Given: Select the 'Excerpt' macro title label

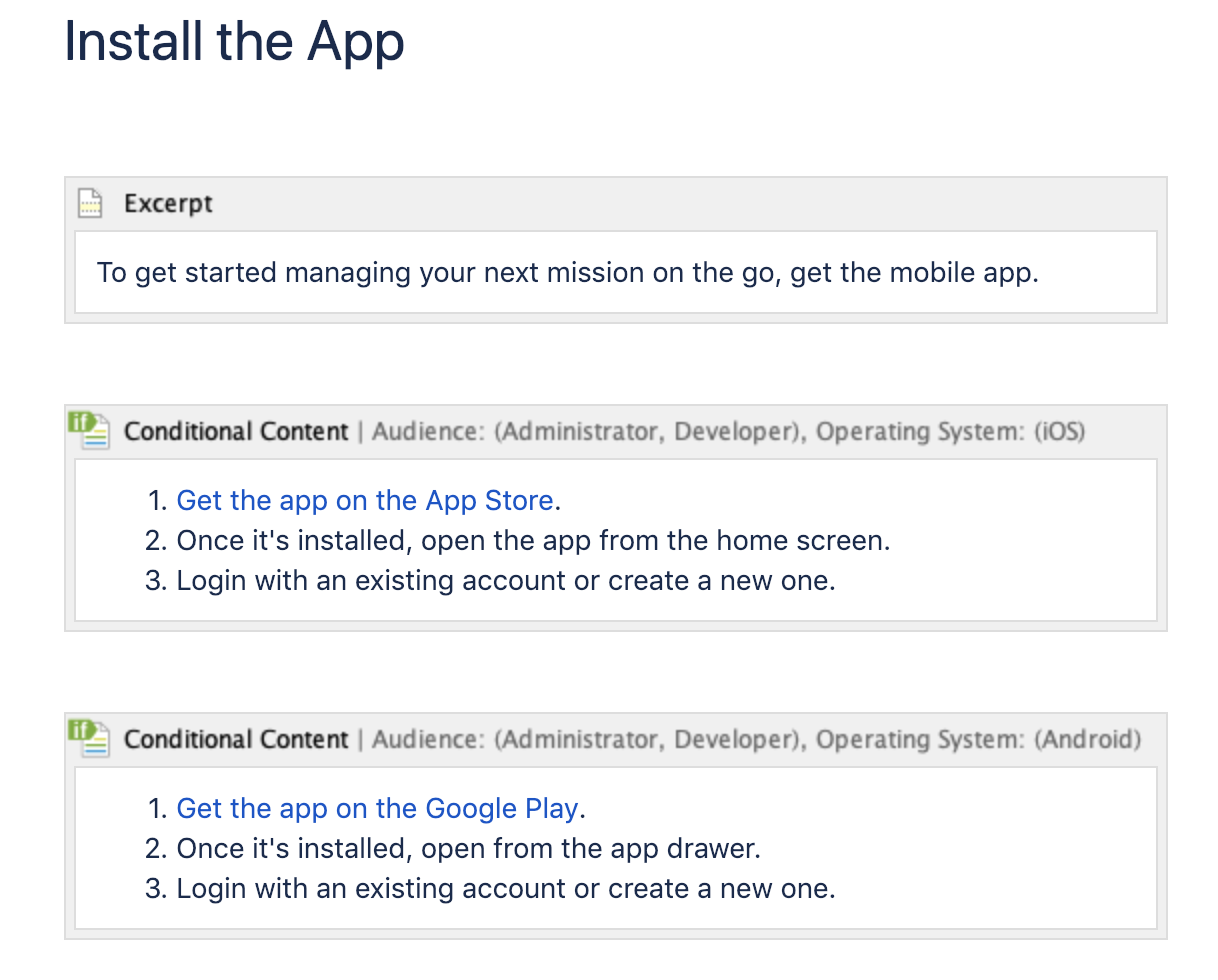Looking at the screenshot, I should tap(168, 203).
